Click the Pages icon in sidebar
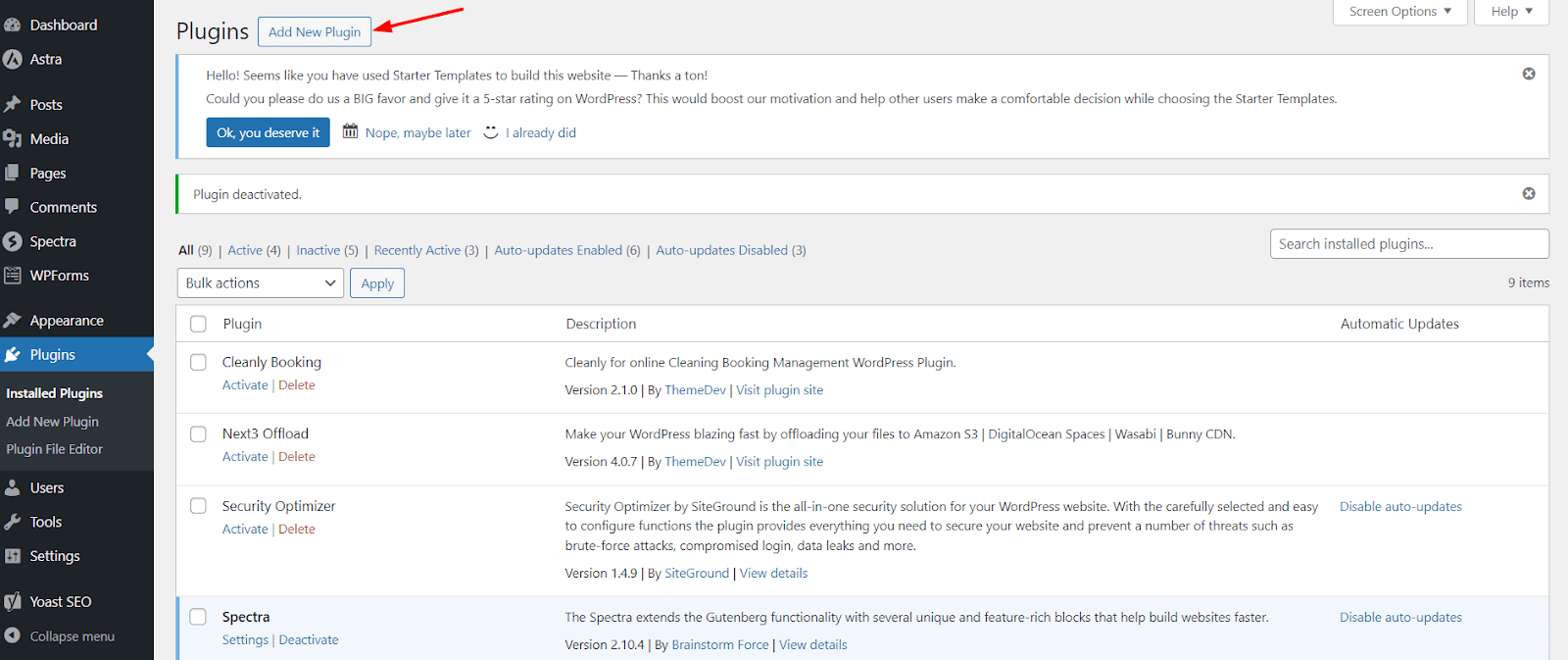Viewport: 1568px width, 660px height. [x=13, y=173]
